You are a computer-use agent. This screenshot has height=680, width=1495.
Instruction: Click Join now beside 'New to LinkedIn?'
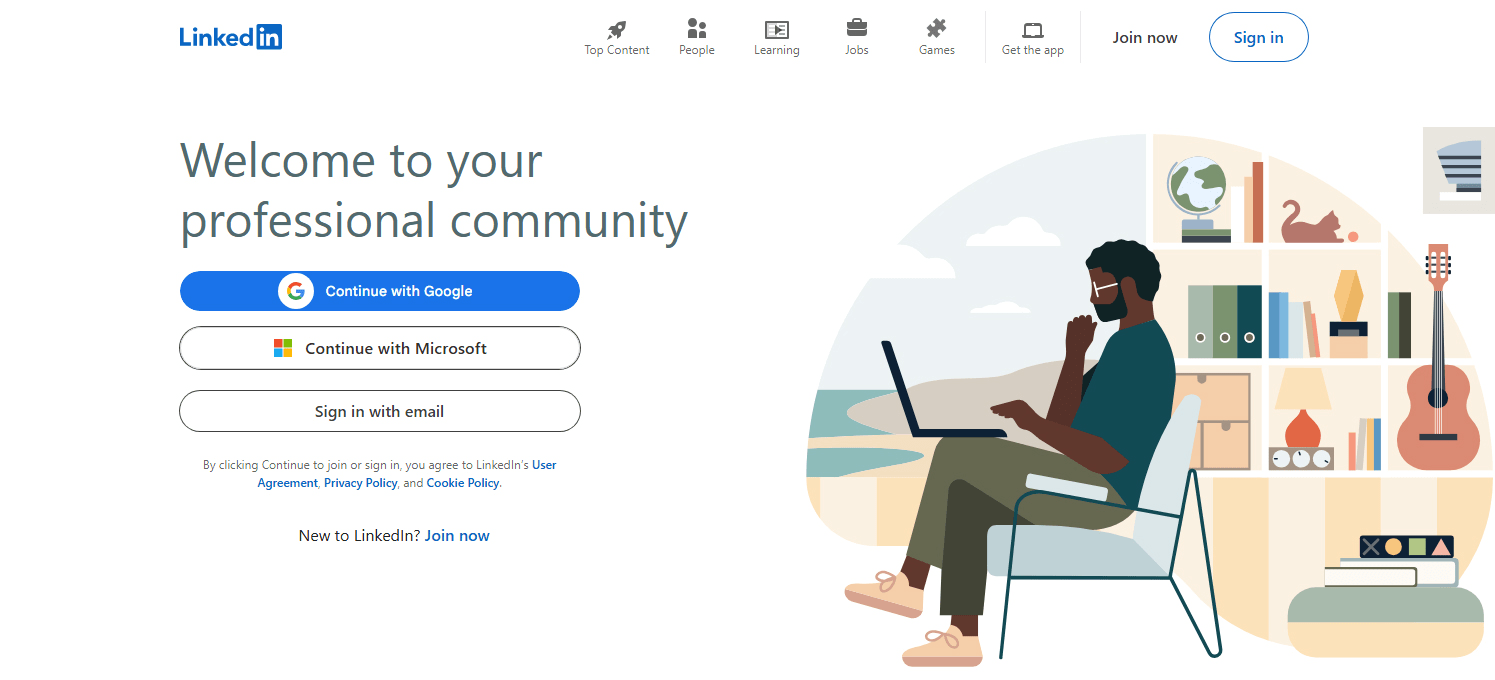click(x=457, y=536)
